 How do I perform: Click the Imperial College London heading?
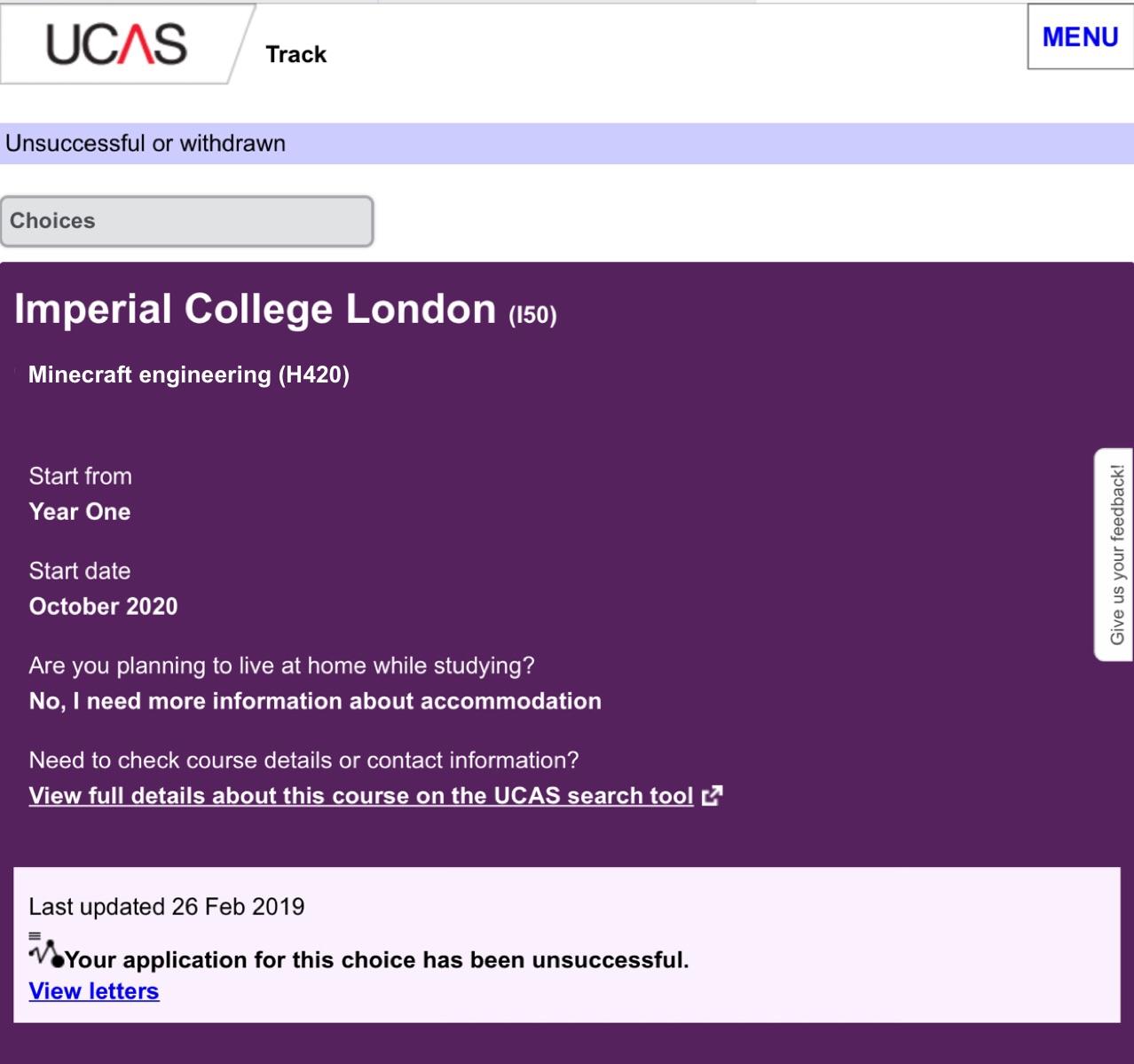[255, 310]
